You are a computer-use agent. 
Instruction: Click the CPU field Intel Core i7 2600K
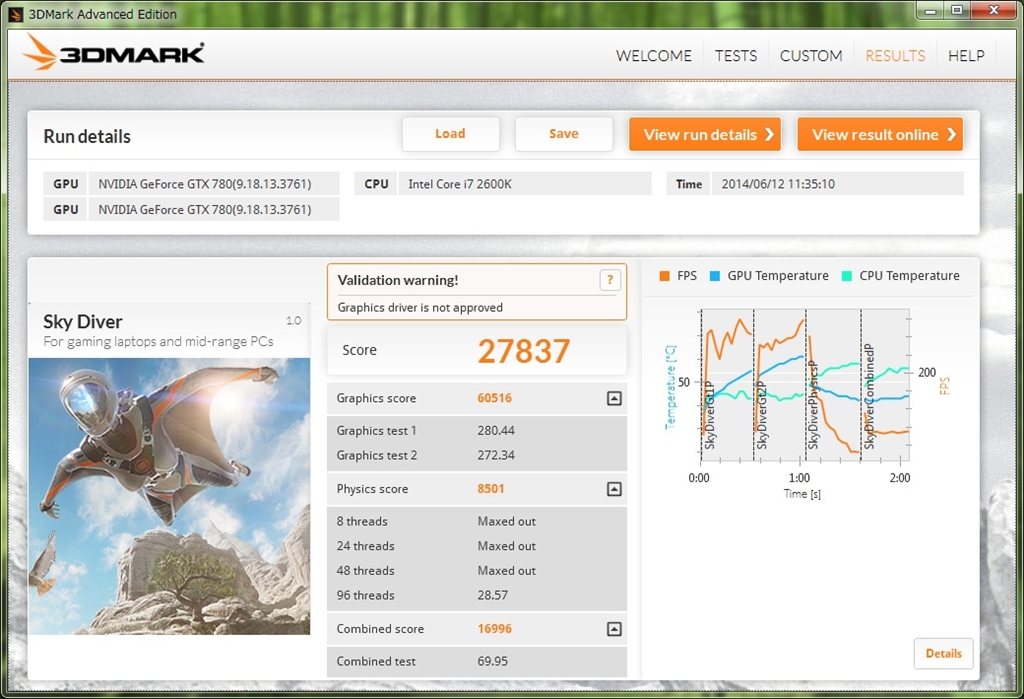coord(524,184)
